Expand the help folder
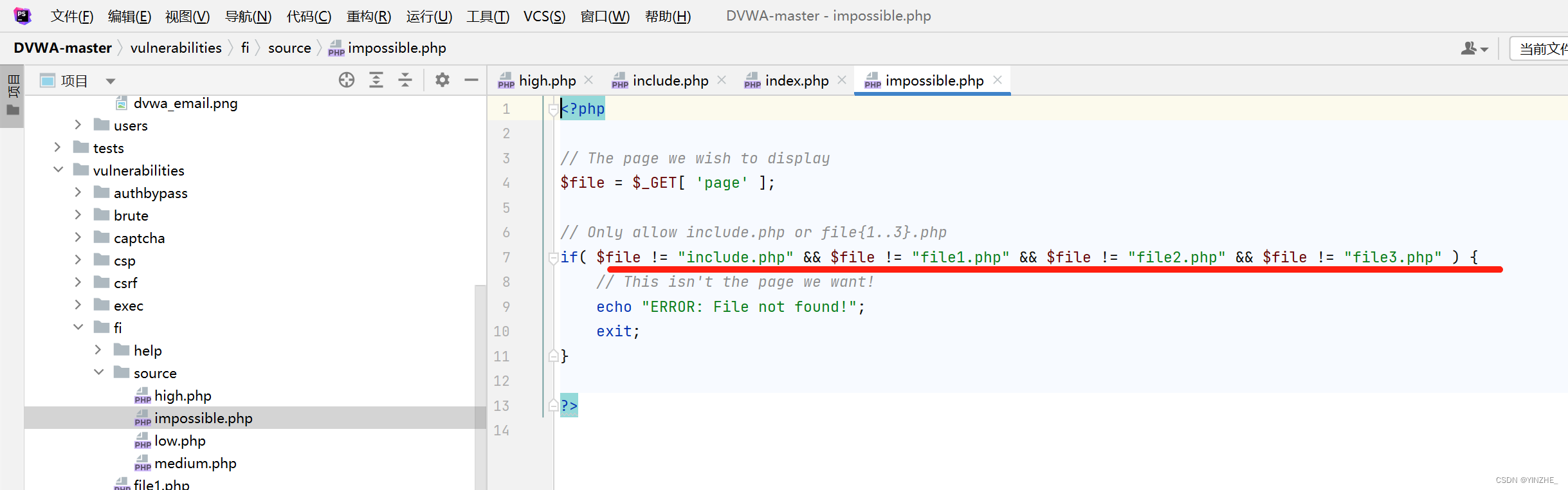 click(98, 350)
